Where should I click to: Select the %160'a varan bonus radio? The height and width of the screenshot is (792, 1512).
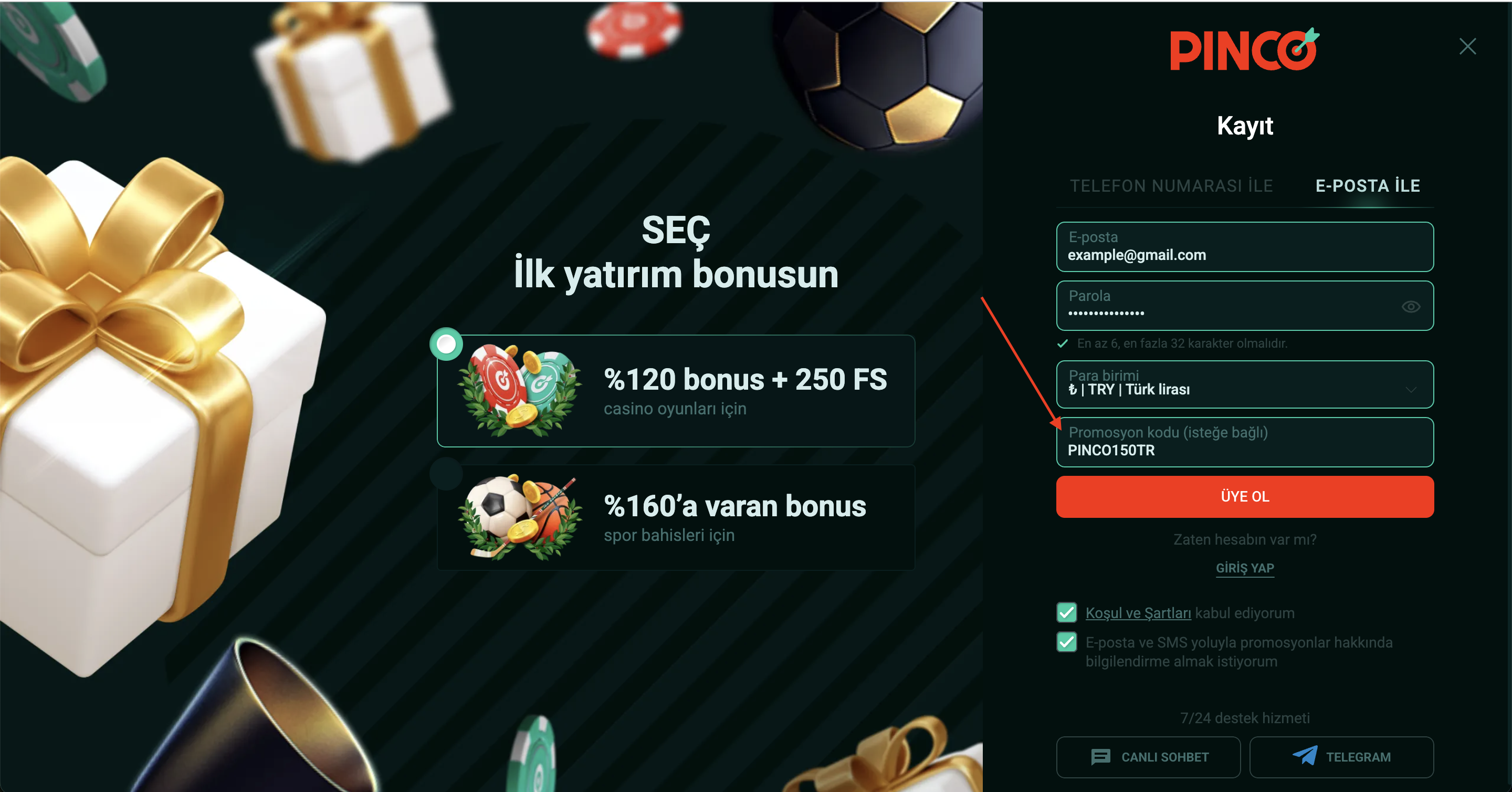tap(447, 473)
